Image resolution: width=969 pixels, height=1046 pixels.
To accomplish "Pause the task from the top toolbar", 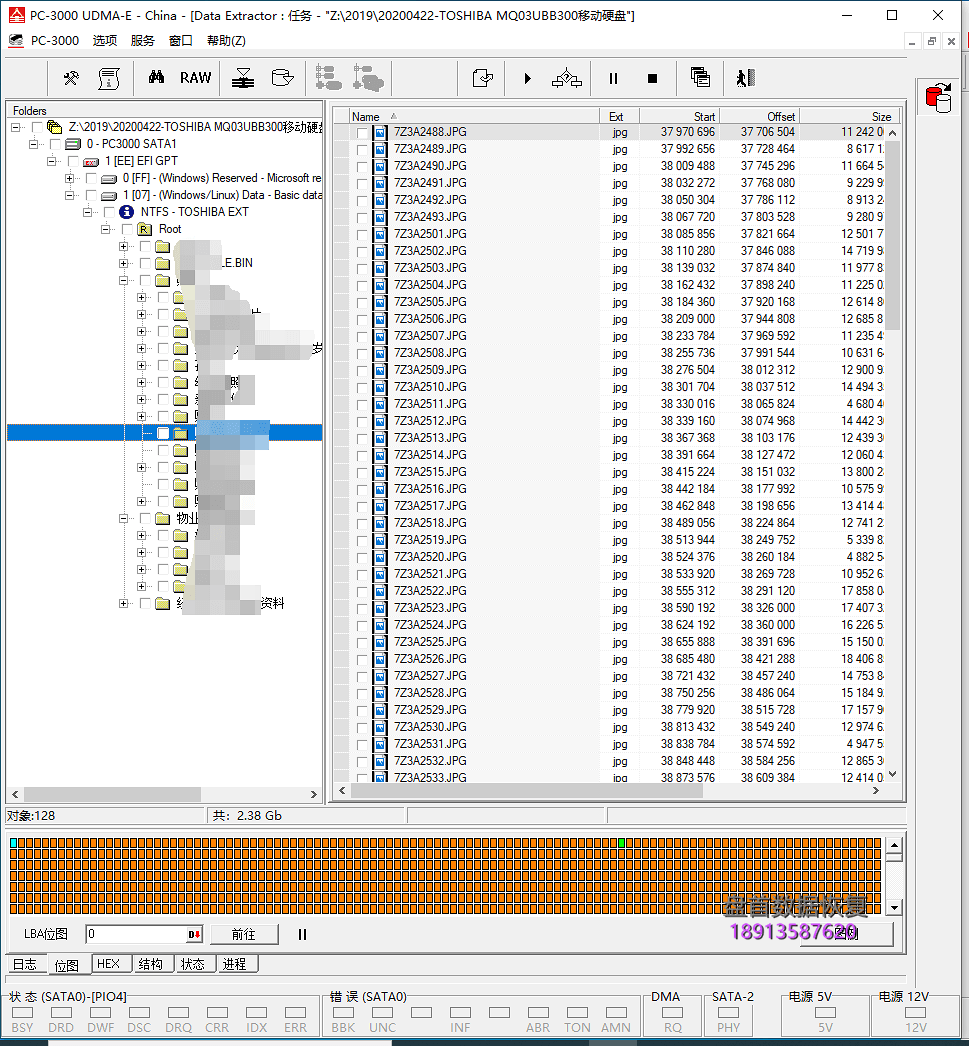I will (613, 79).
